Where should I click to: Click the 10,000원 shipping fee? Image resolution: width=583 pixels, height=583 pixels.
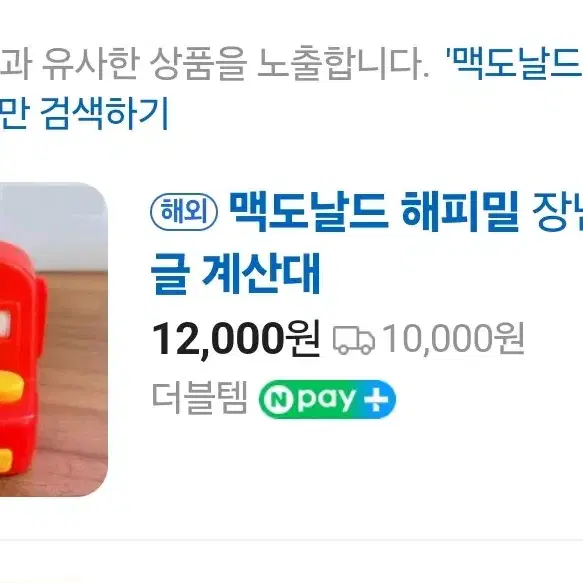tap(453, 339)
